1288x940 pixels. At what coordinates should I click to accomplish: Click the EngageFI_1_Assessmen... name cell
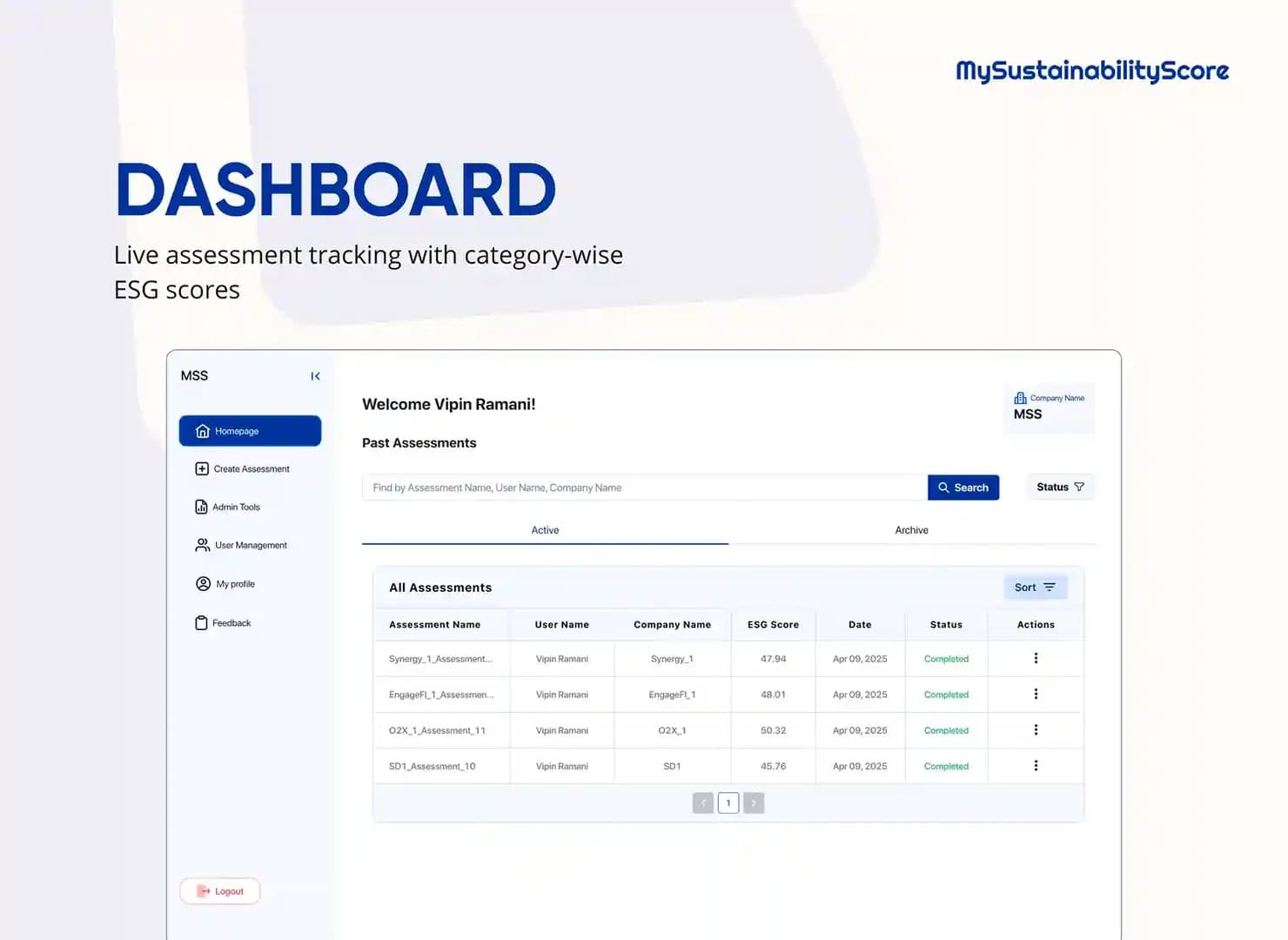pyautogui.click(x=441, y=695)
